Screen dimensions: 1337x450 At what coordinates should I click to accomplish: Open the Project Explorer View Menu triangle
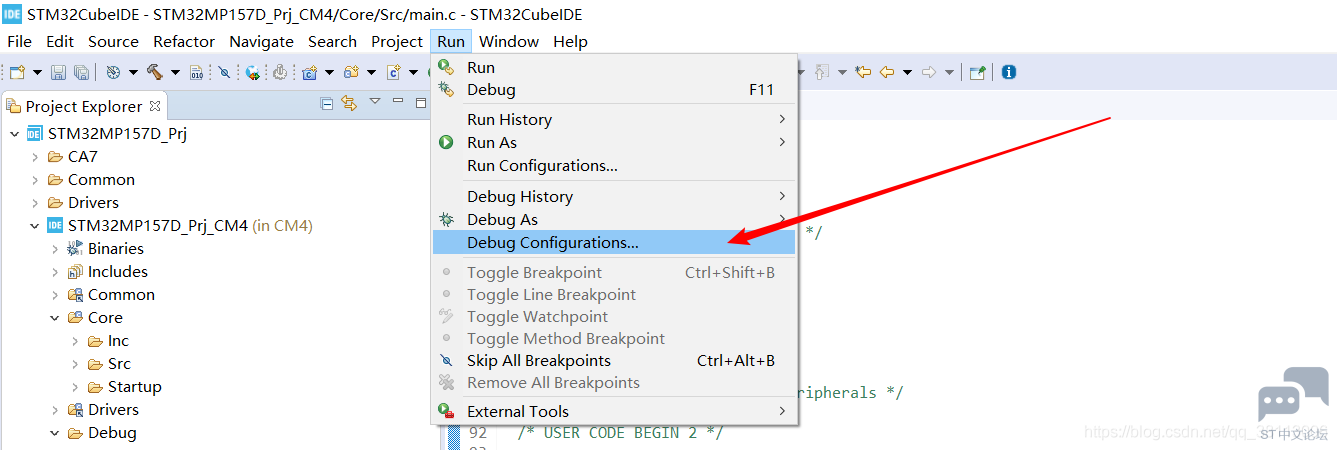pyautogui.click(x=375, y=101)
